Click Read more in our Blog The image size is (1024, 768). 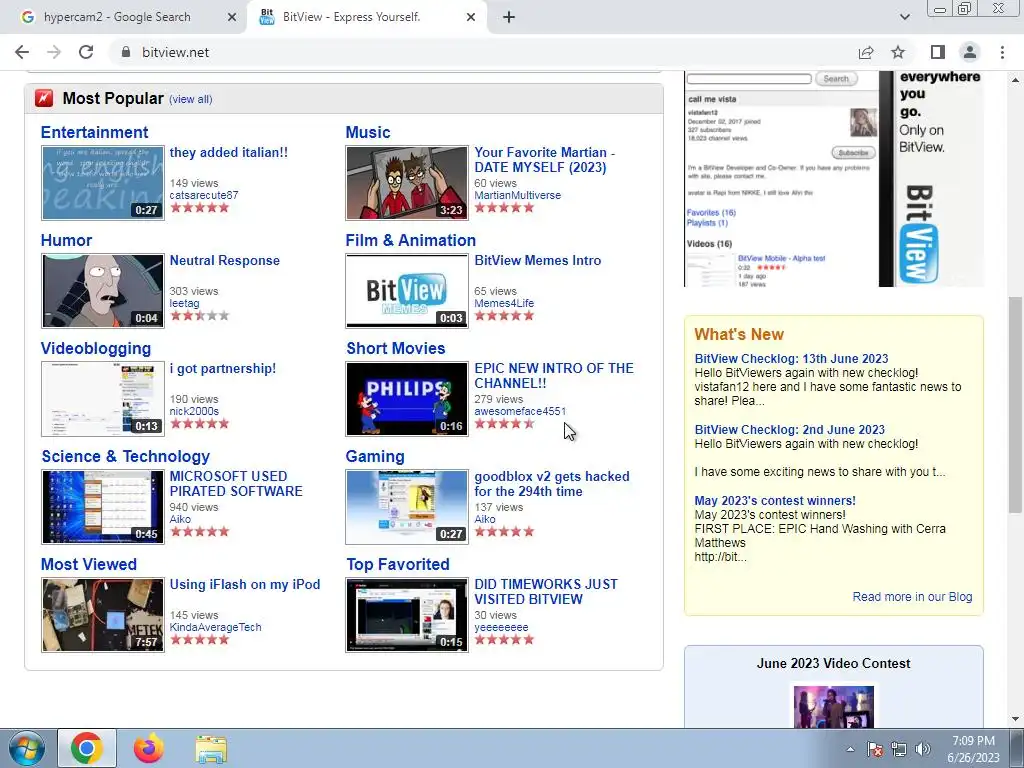pyautogui.click(x=912, y=597)
